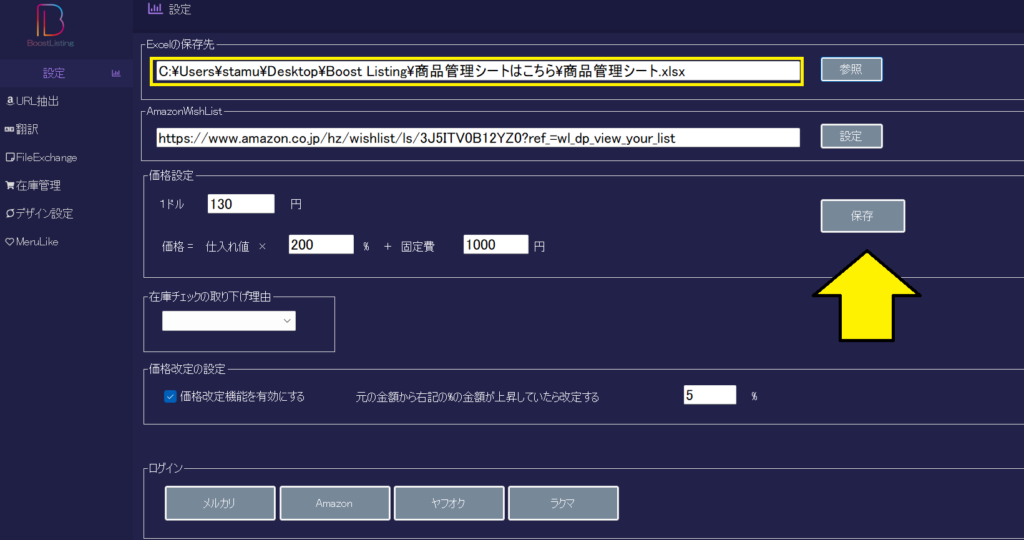The image size is (1024, 540).
Task: Click the ラクマ login button
Action: pyautogui.click(x=563, y=504)
